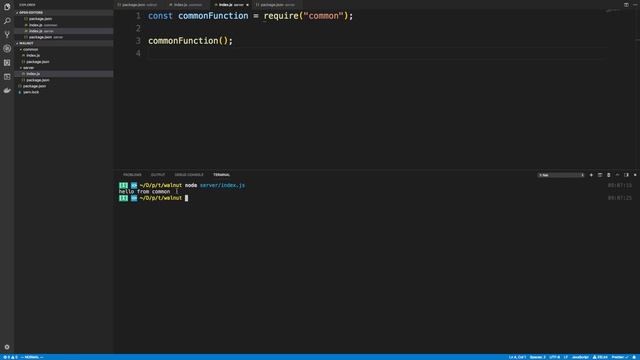Click split editor icon at top right
Screen dimensions: 640x360
(626, 5)
